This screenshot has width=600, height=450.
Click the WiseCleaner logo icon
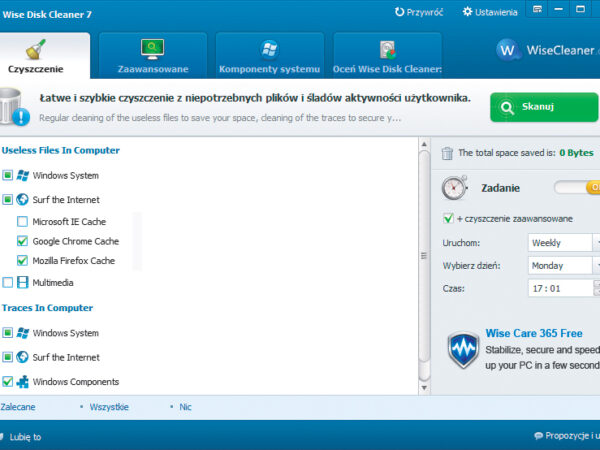[x=508, y=50]
